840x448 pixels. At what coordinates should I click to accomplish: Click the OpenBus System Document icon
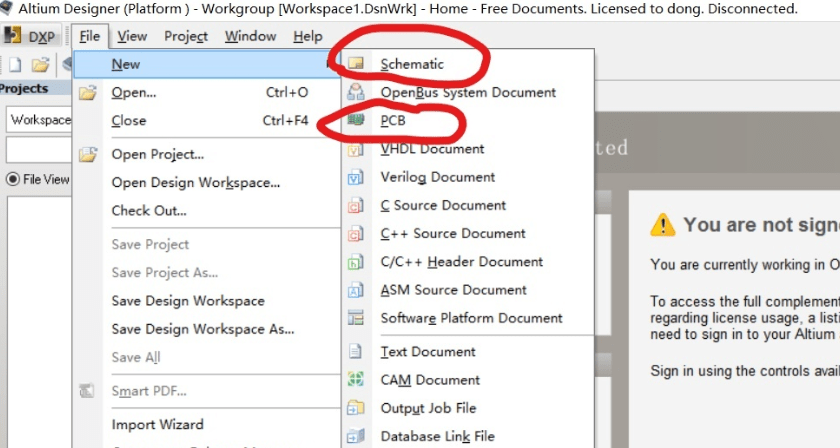[356, 92]
